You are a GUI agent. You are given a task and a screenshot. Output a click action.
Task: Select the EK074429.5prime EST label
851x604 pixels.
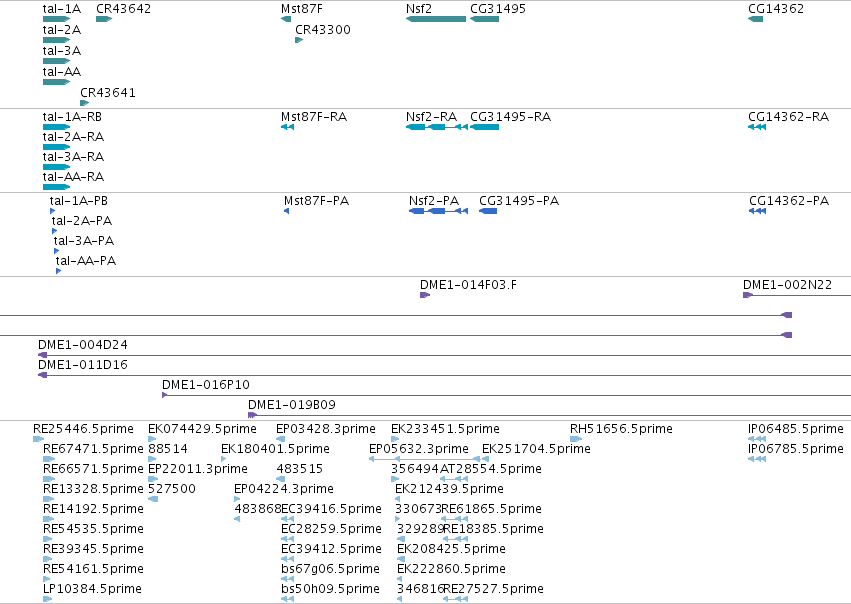click(202, 429)
